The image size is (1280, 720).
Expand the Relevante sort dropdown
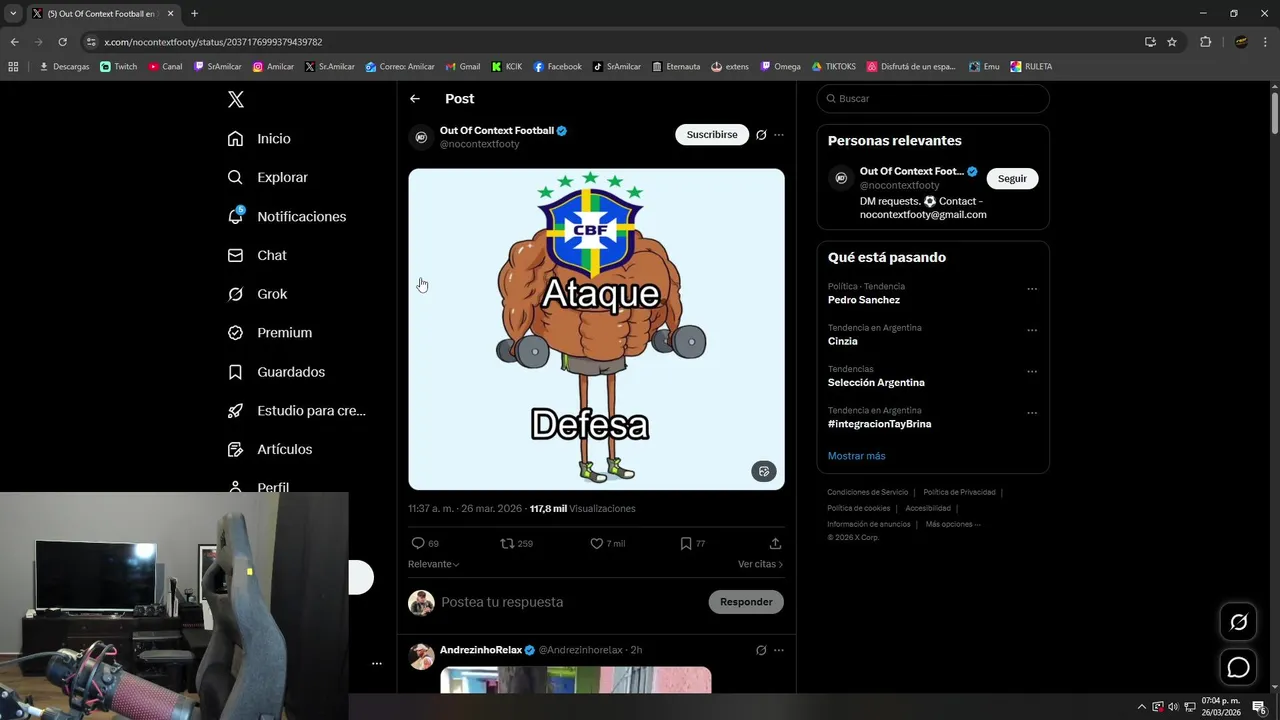click(x=434, y=564)
